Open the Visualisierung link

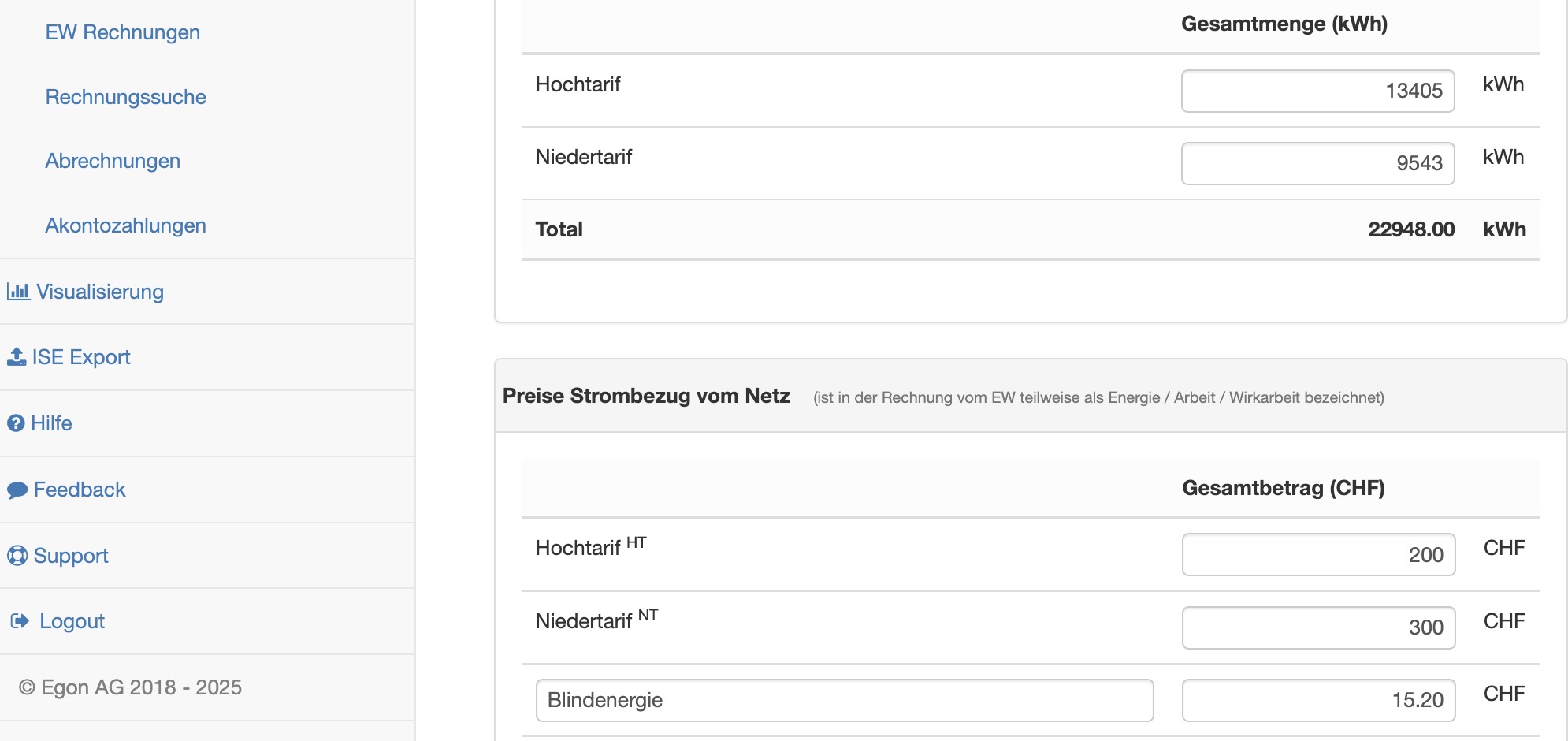click(x=100, y=292)
